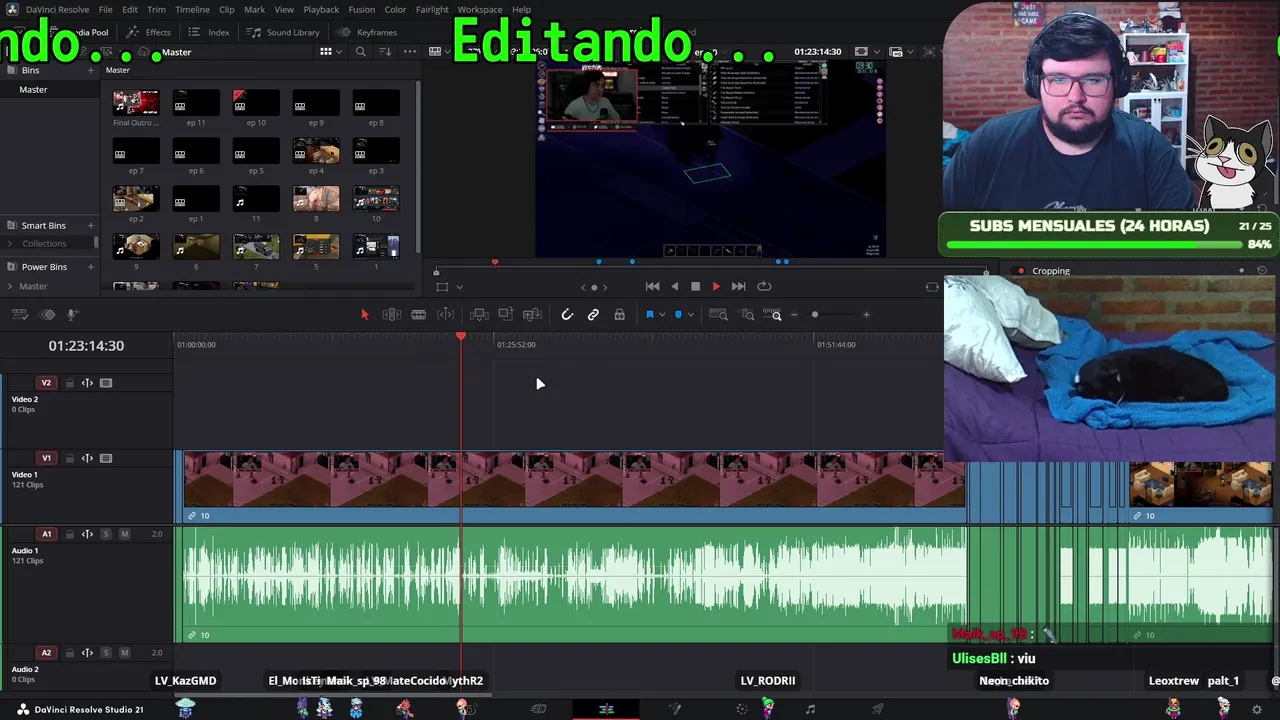Open the Workspace menu
The width and height of the screenshot is (1280, 720).
[480, 10]
